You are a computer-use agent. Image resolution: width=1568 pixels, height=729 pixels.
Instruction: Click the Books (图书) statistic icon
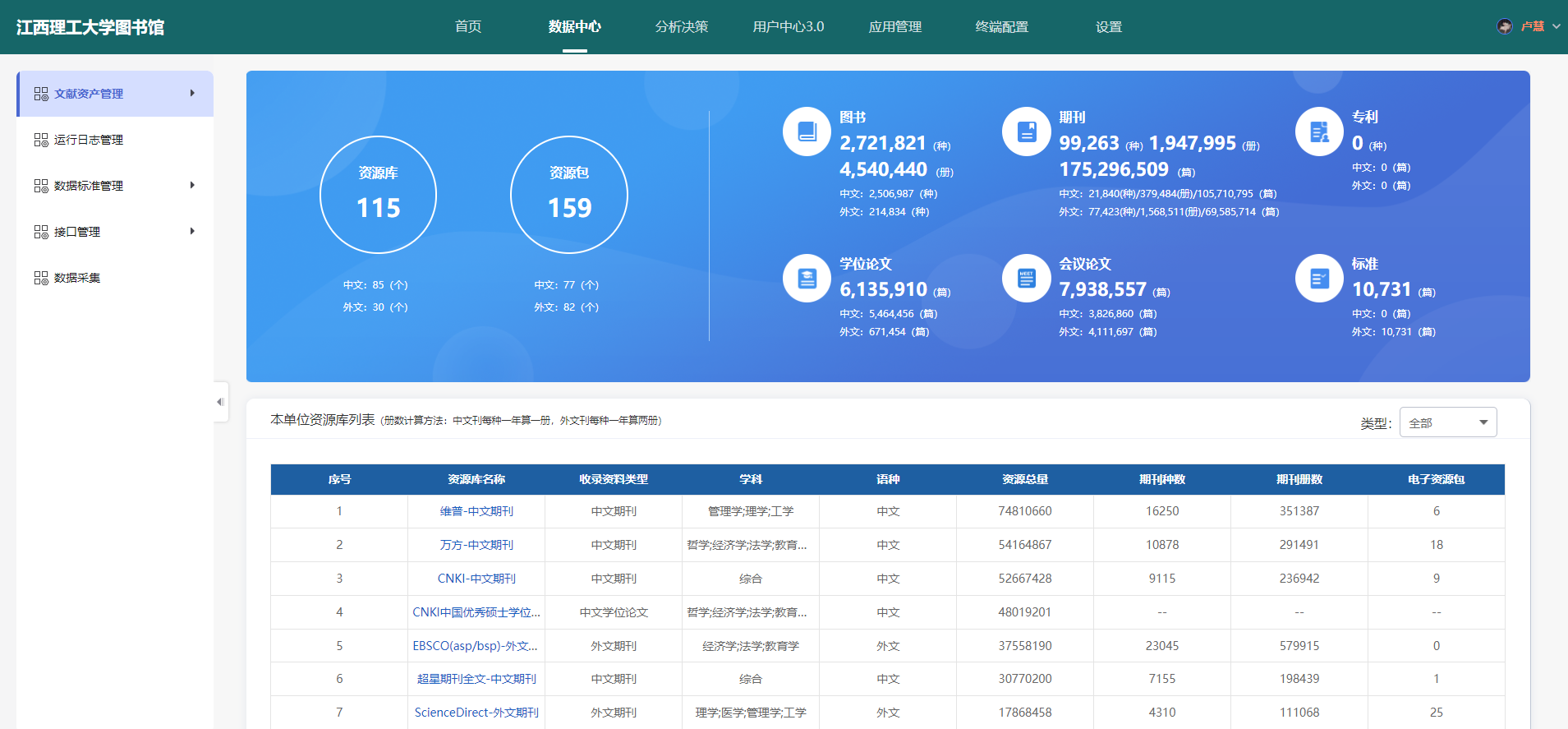coord(807,131)
